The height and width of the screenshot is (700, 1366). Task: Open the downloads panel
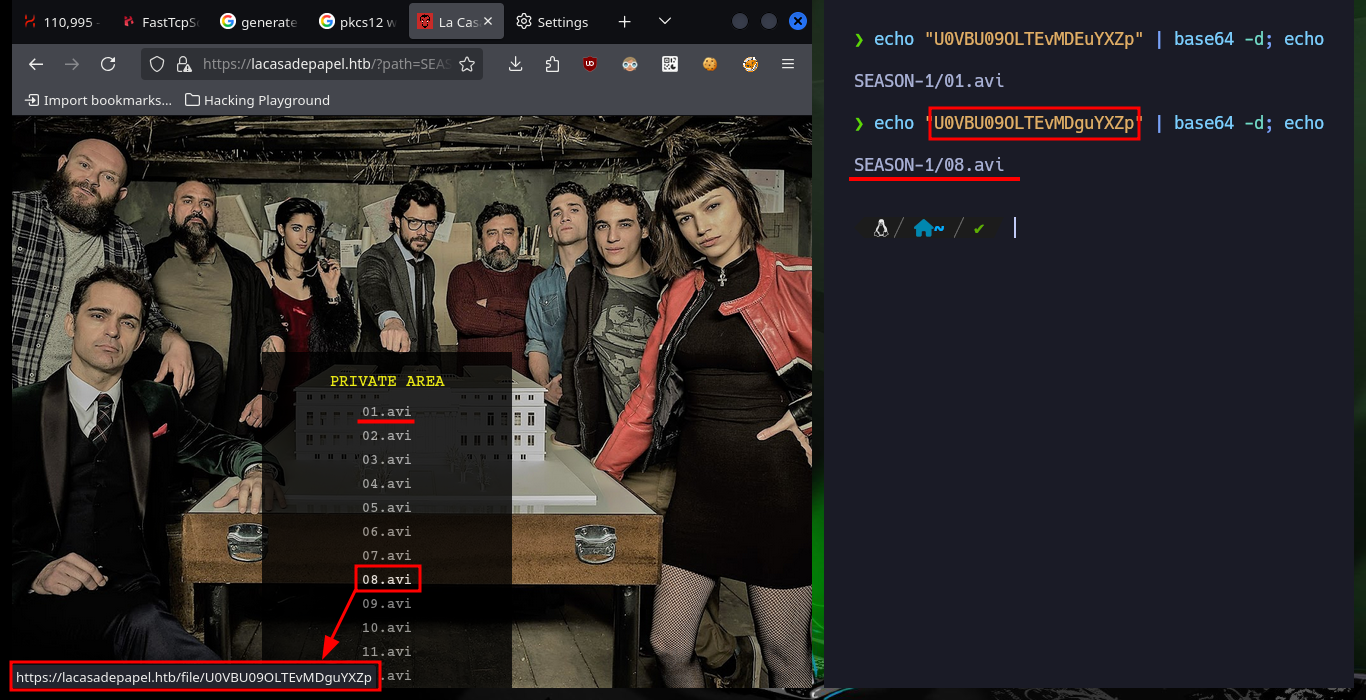click(x=516, y=64)
